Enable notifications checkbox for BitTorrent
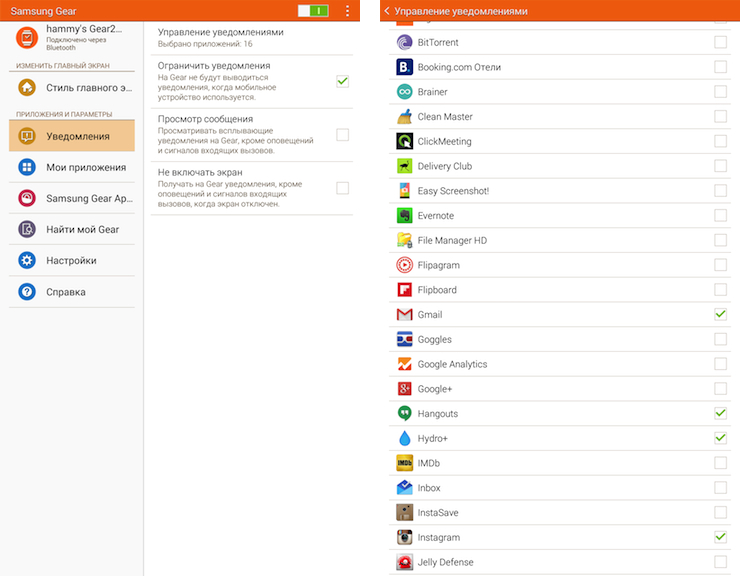The height and width of the screenshot is (576, 740). [720, 42]
